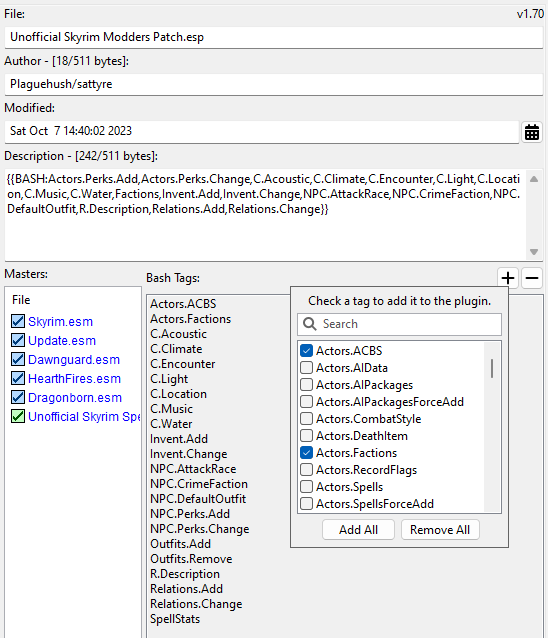Check the Actors.RecordFlags tag checkbox
548x638 pixels.
pos(306,470)
